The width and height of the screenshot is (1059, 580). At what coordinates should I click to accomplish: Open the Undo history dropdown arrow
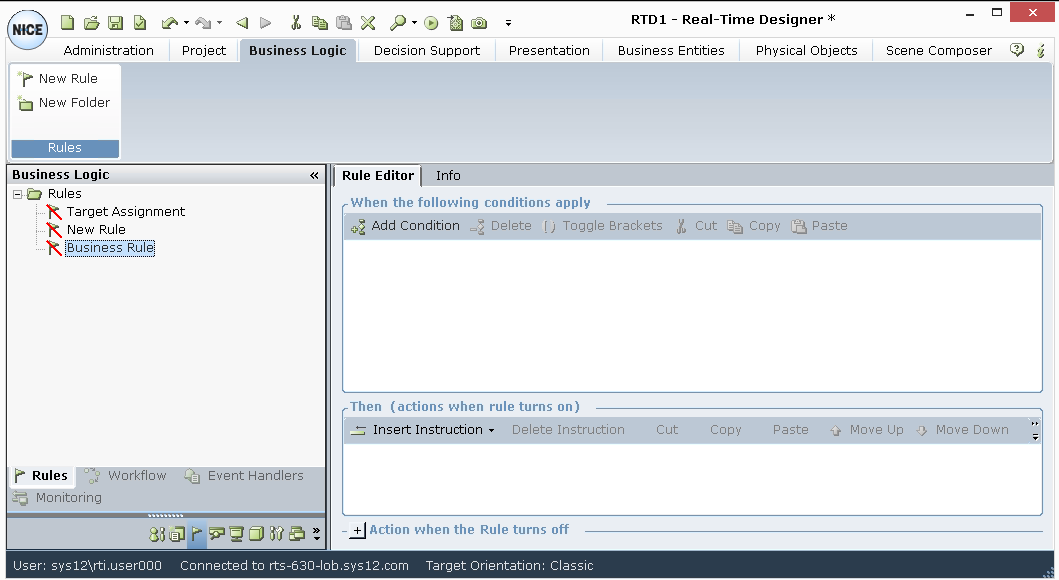coord(186,22)
